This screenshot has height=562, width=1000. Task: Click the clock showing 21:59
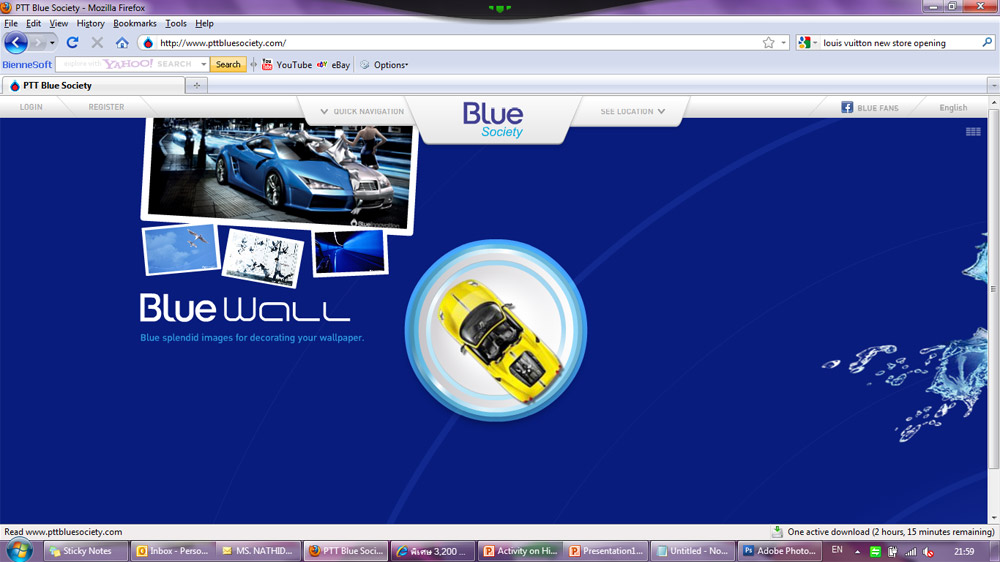(964, 551)
